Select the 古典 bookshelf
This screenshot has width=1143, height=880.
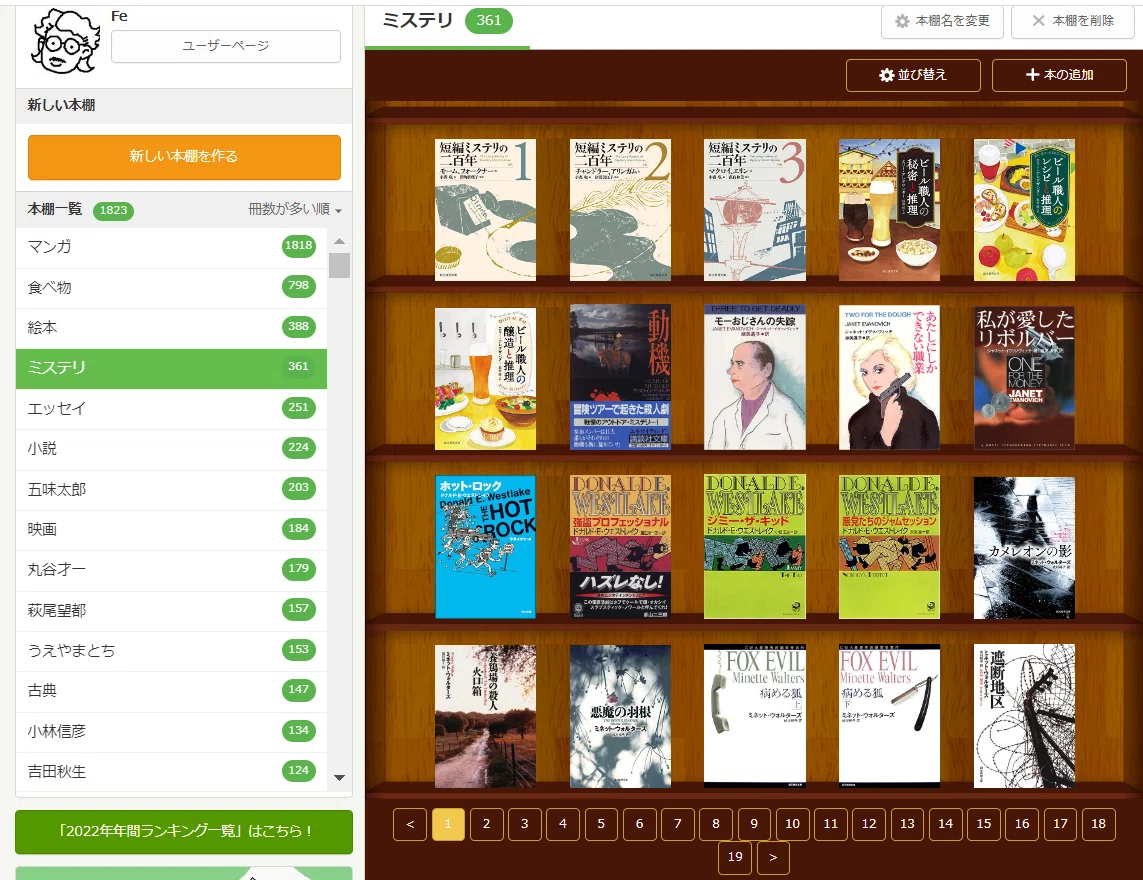(x=171, y=690)
